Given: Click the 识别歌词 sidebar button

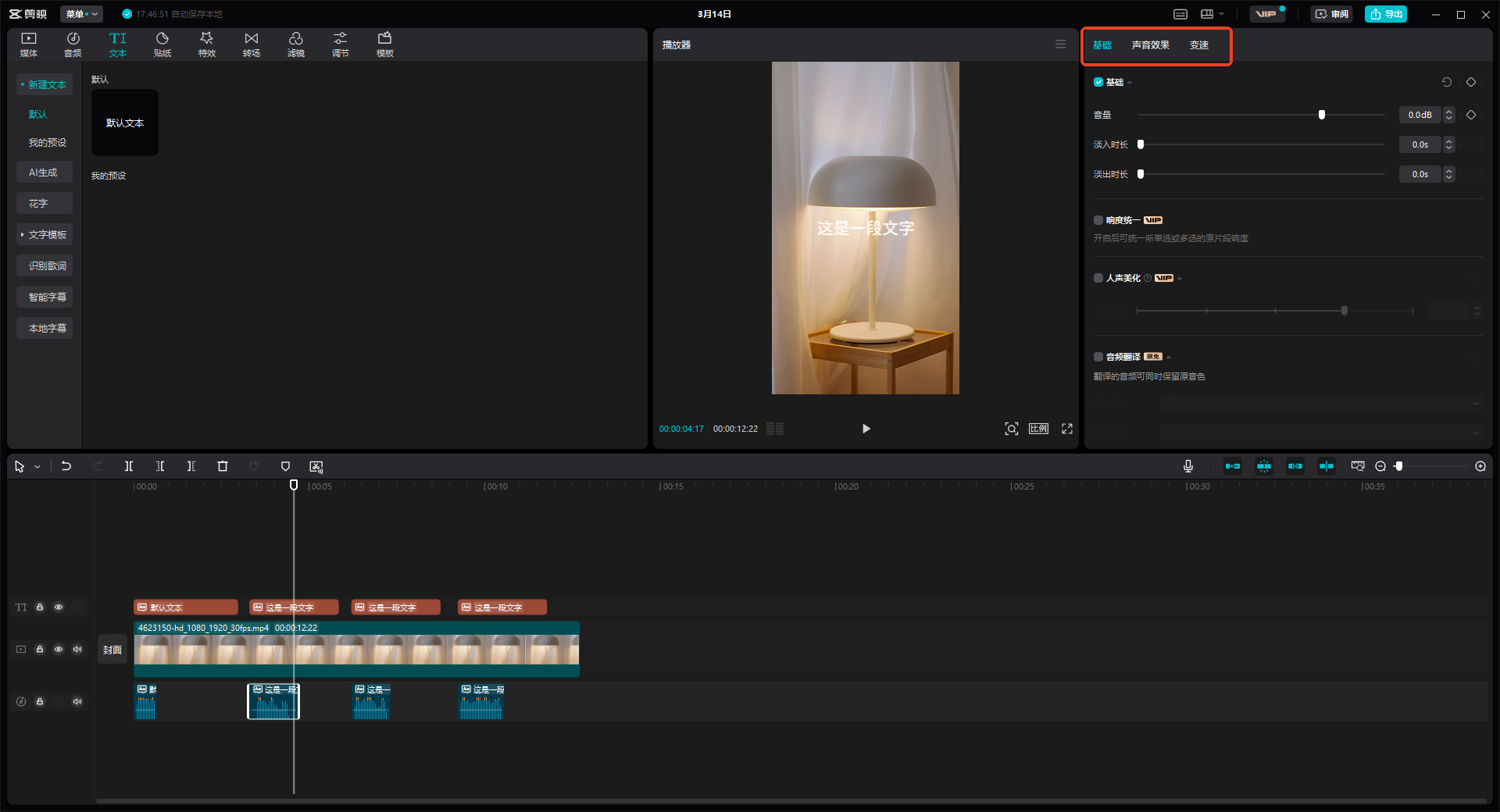Looking at the screenshot, I should 45,265.
